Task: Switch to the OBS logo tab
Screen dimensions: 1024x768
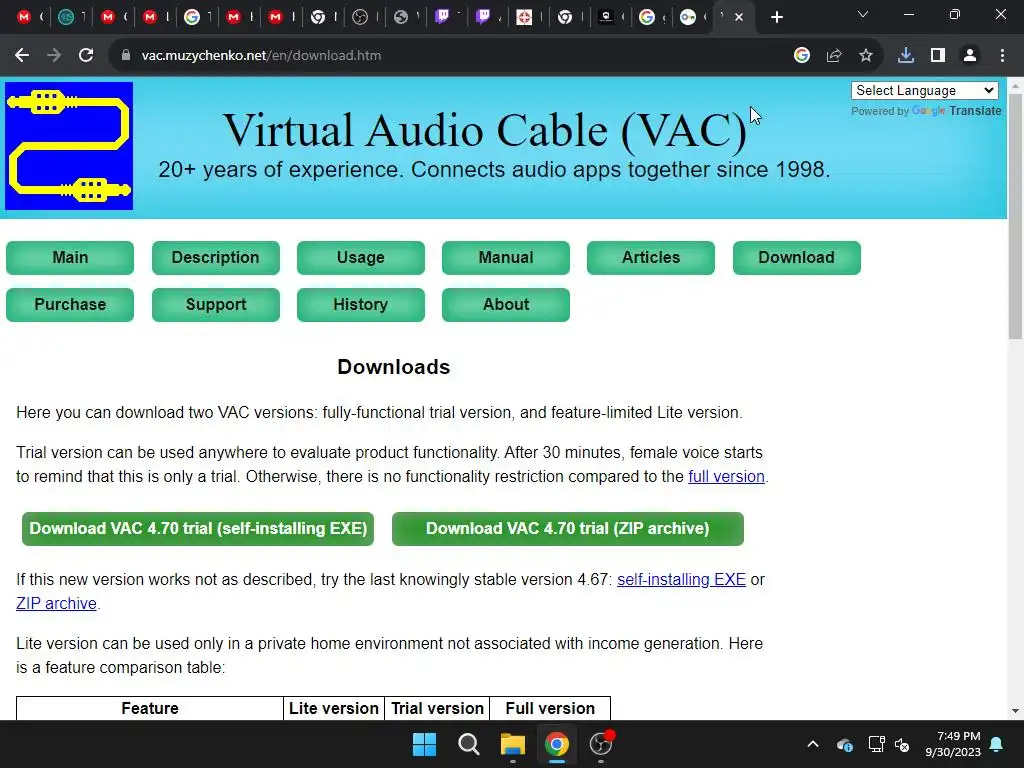Action: coord(360,17)
